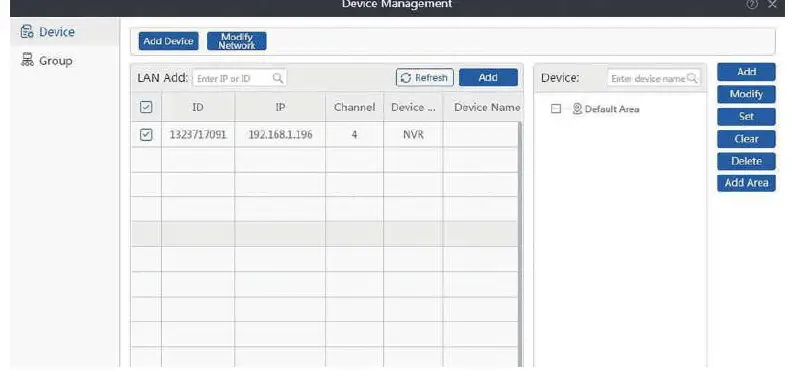The image size is (792, 387).
Task: Click the Set button
Action: click(746, 117)
